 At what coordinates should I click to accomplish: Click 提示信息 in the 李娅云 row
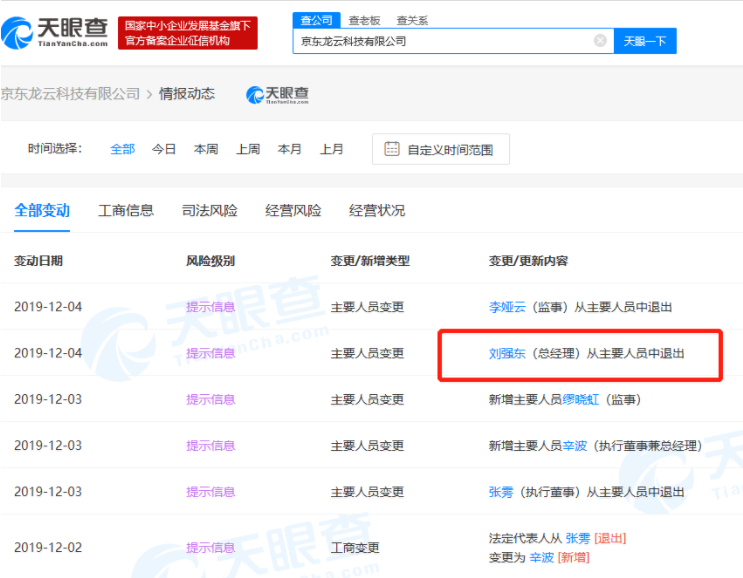click(x=210, y=307)
